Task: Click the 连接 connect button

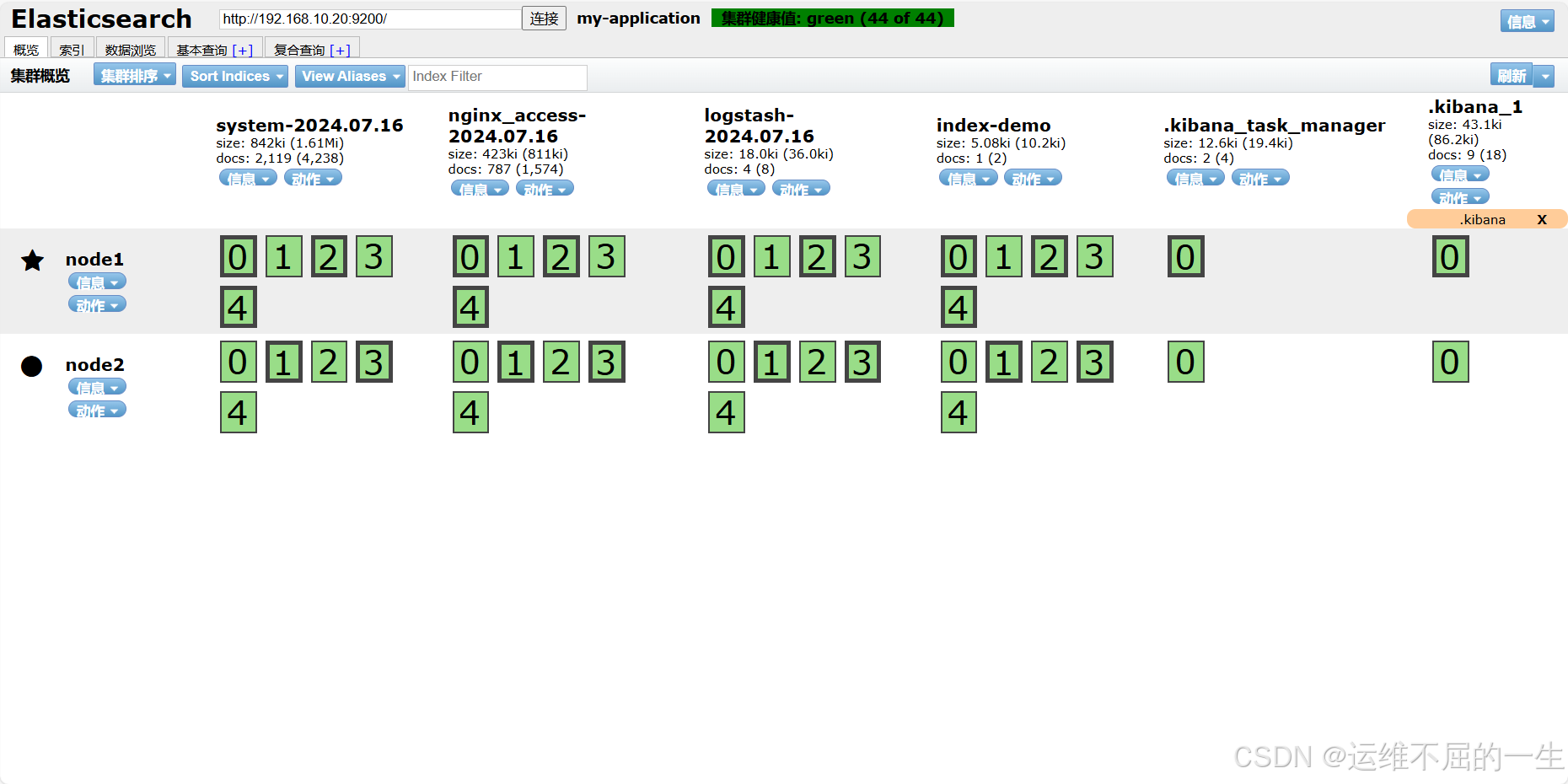Action: click(544, 19)
